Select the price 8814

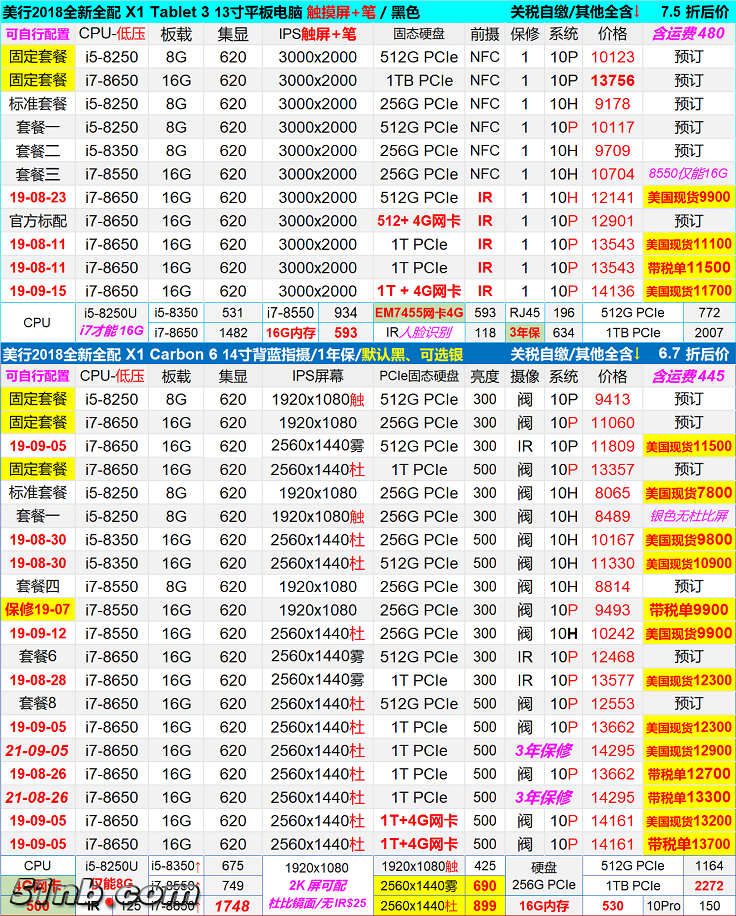click(612, 587)
